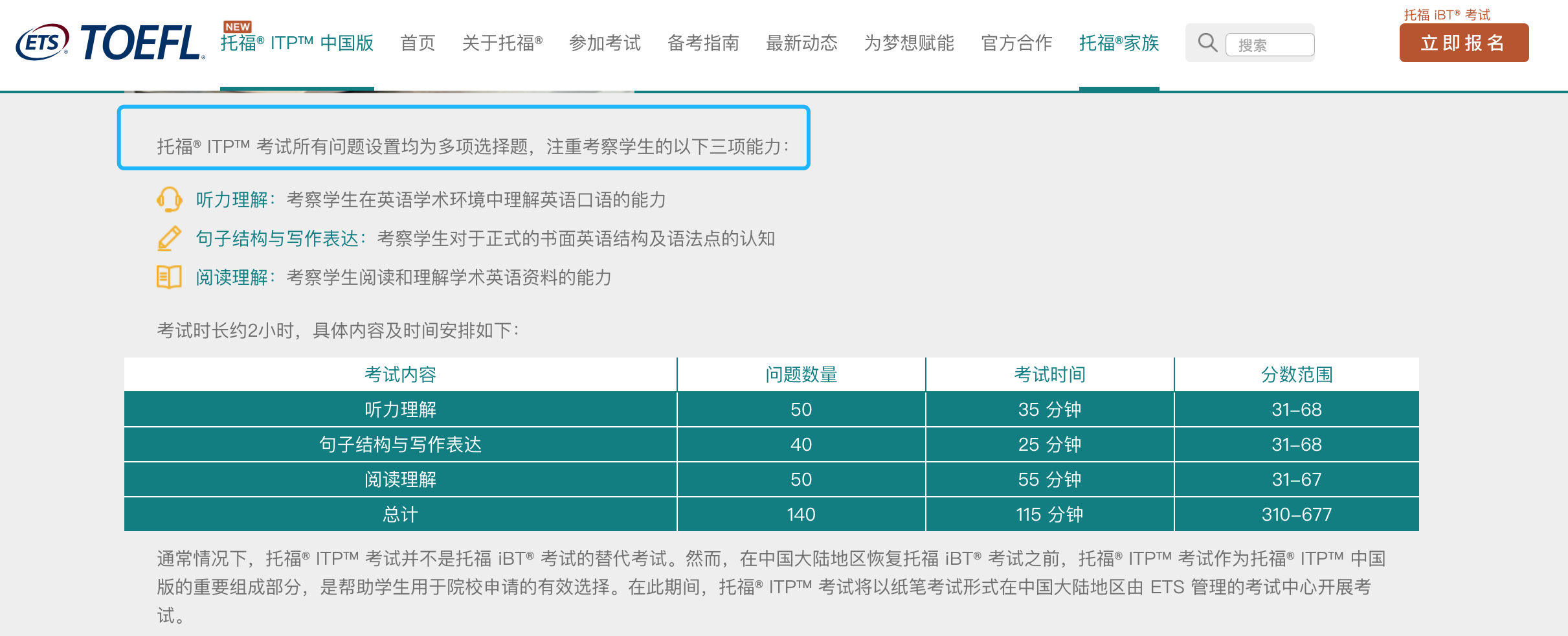Open the 官方合作 menu
The height and width of the screenshot is (636, 1568).
(1016, 43)
